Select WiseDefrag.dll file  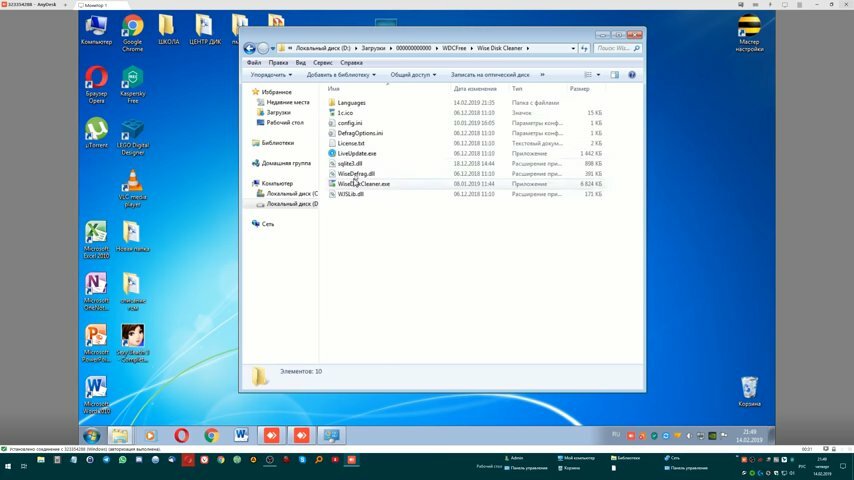coord(356,174)
